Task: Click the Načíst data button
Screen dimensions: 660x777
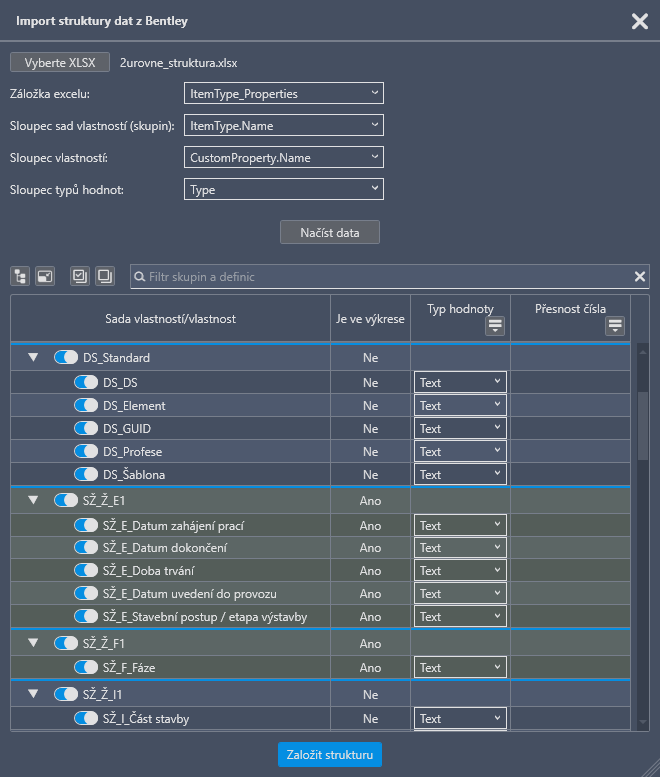Action: 330,232
